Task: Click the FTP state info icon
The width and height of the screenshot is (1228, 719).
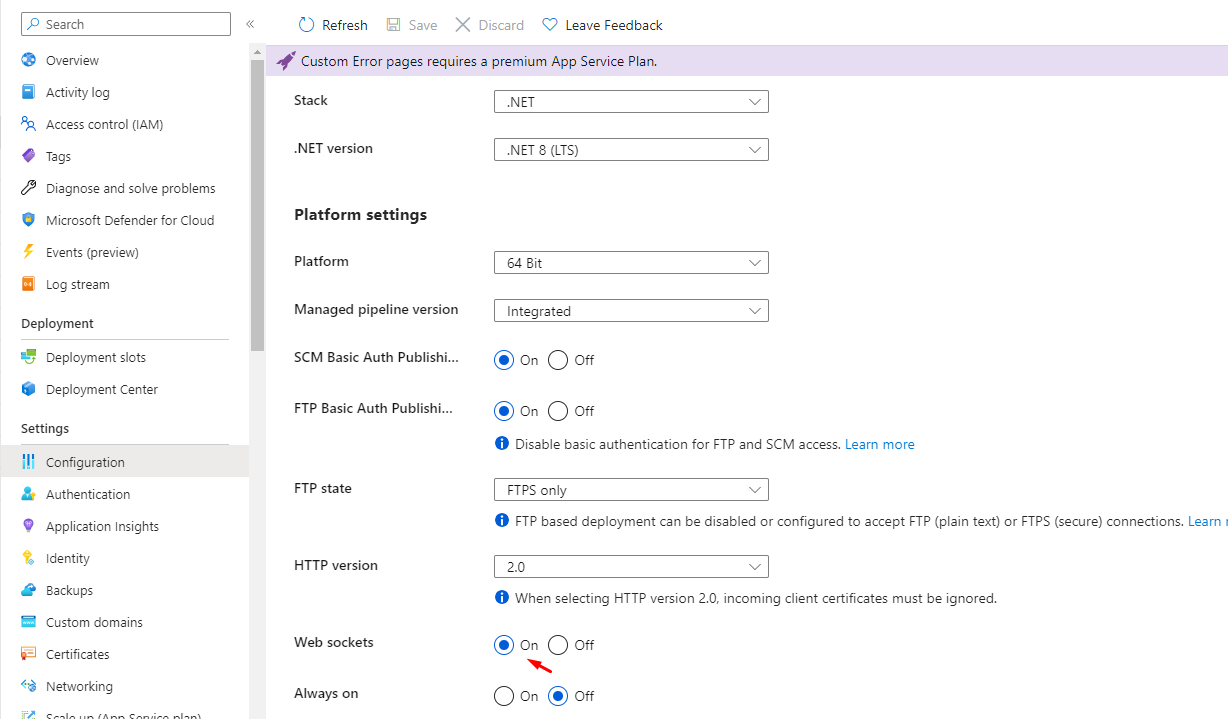Action: coord(502,520)
